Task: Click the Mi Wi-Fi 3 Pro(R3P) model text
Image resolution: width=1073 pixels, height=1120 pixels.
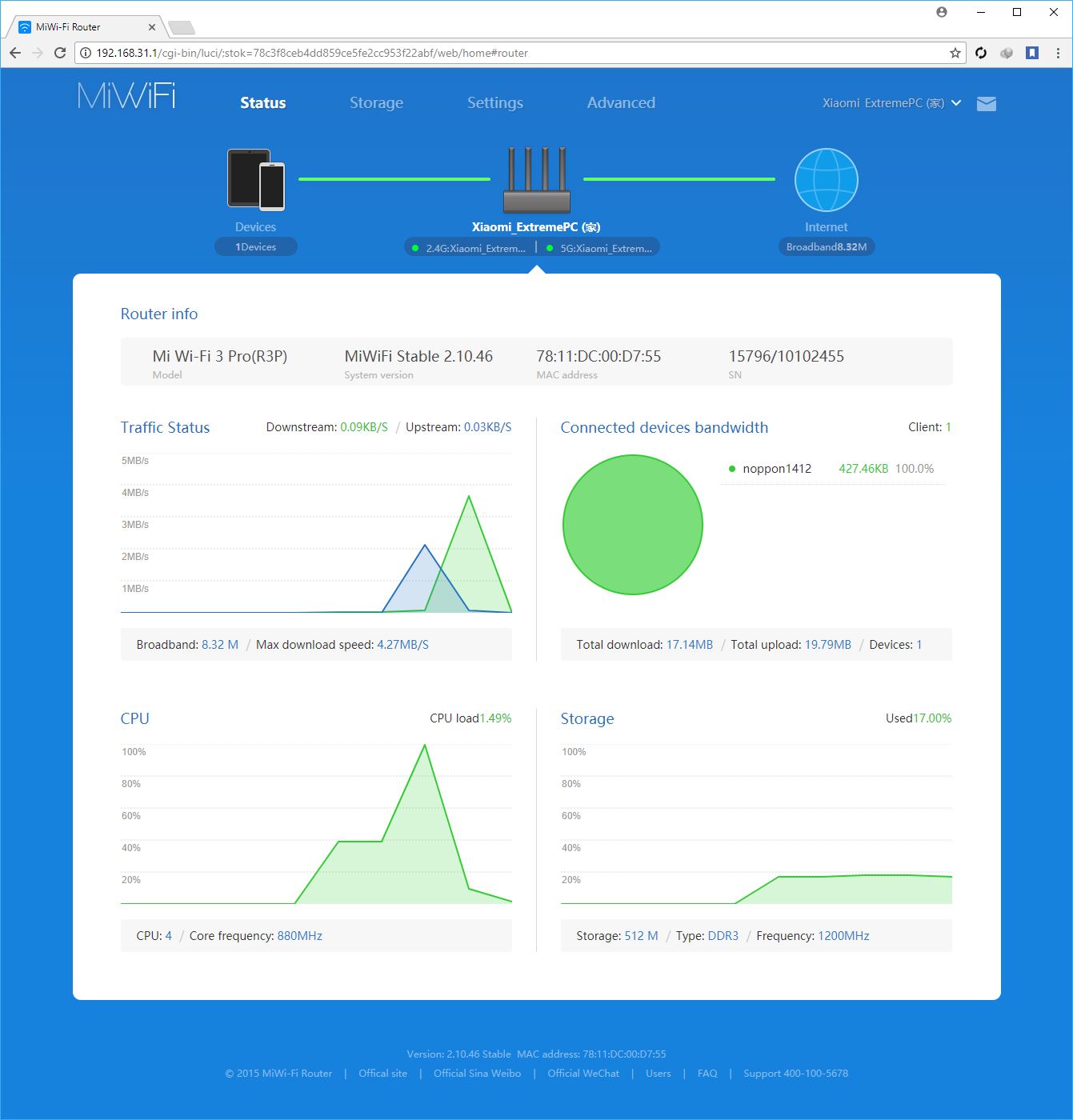Action: pyautogui.click(x=220, y=356)
